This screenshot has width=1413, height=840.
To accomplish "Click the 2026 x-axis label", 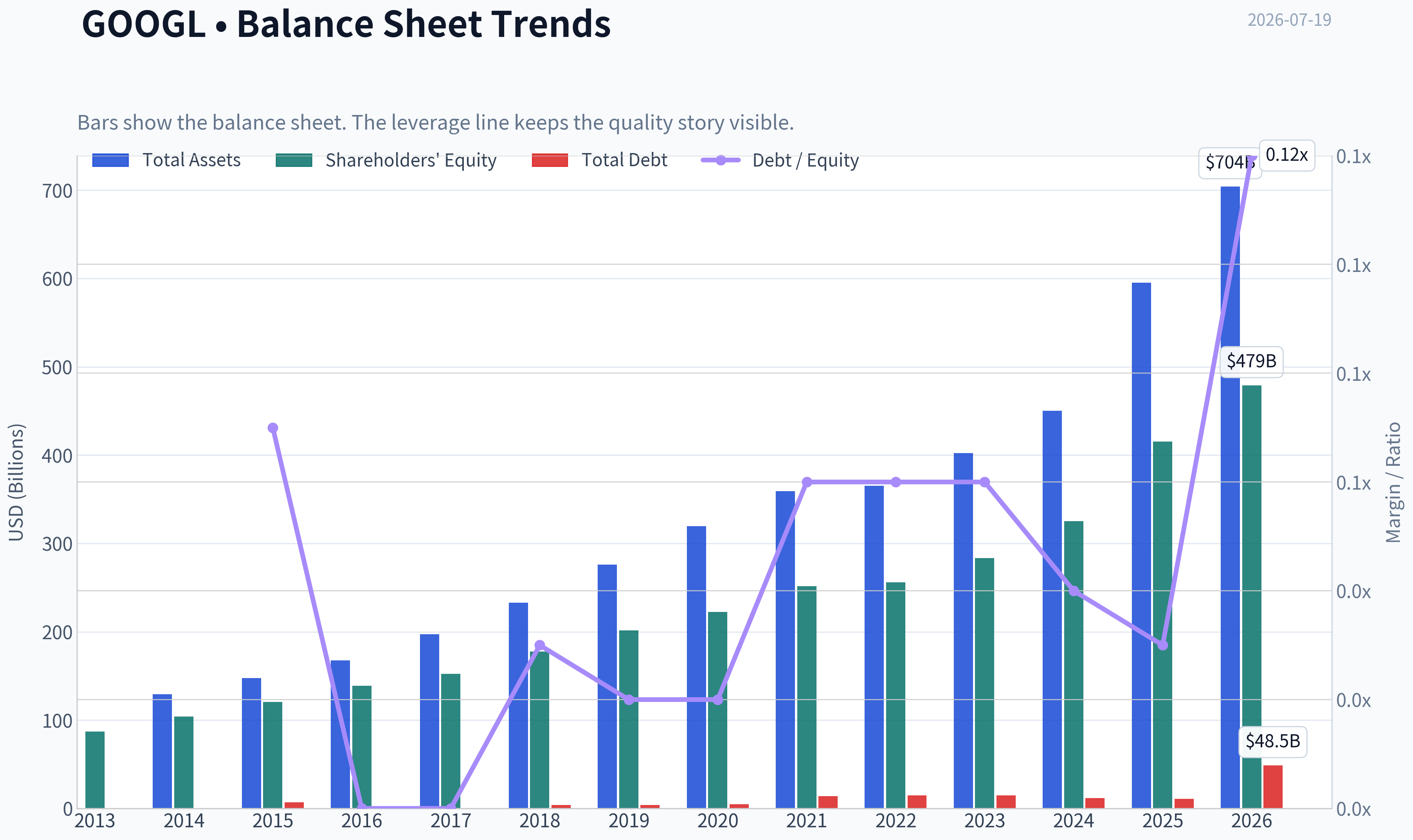I will [1251, 821].
